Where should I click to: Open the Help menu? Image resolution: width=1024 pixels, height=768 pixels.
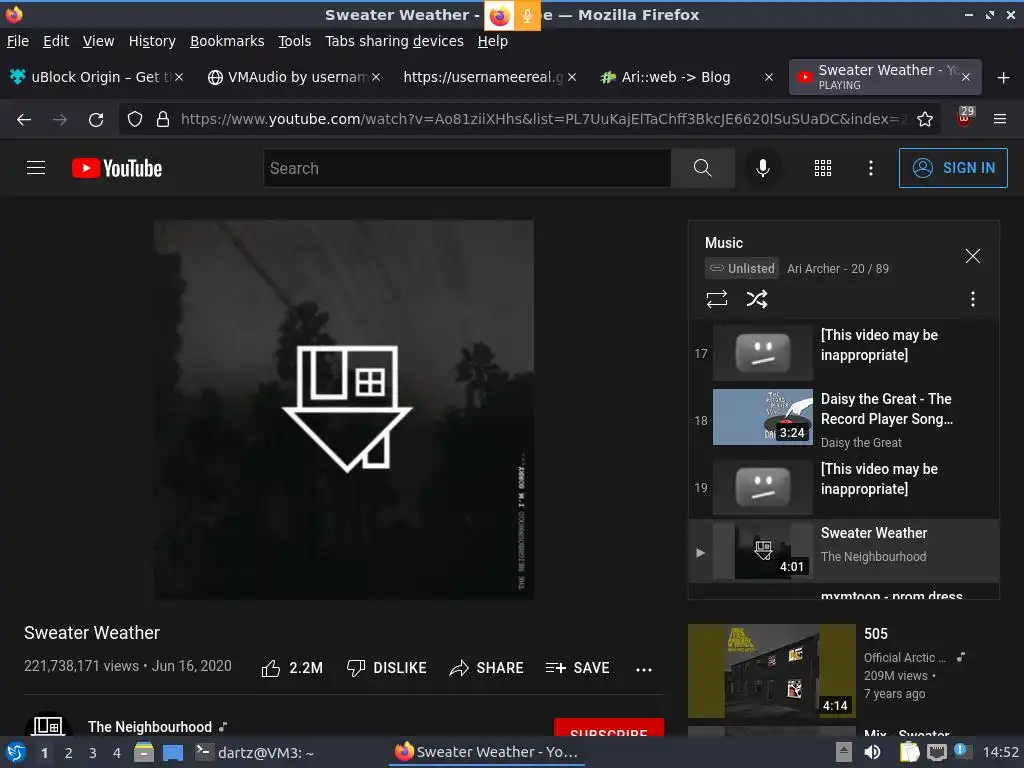click(x=492, y=41)
